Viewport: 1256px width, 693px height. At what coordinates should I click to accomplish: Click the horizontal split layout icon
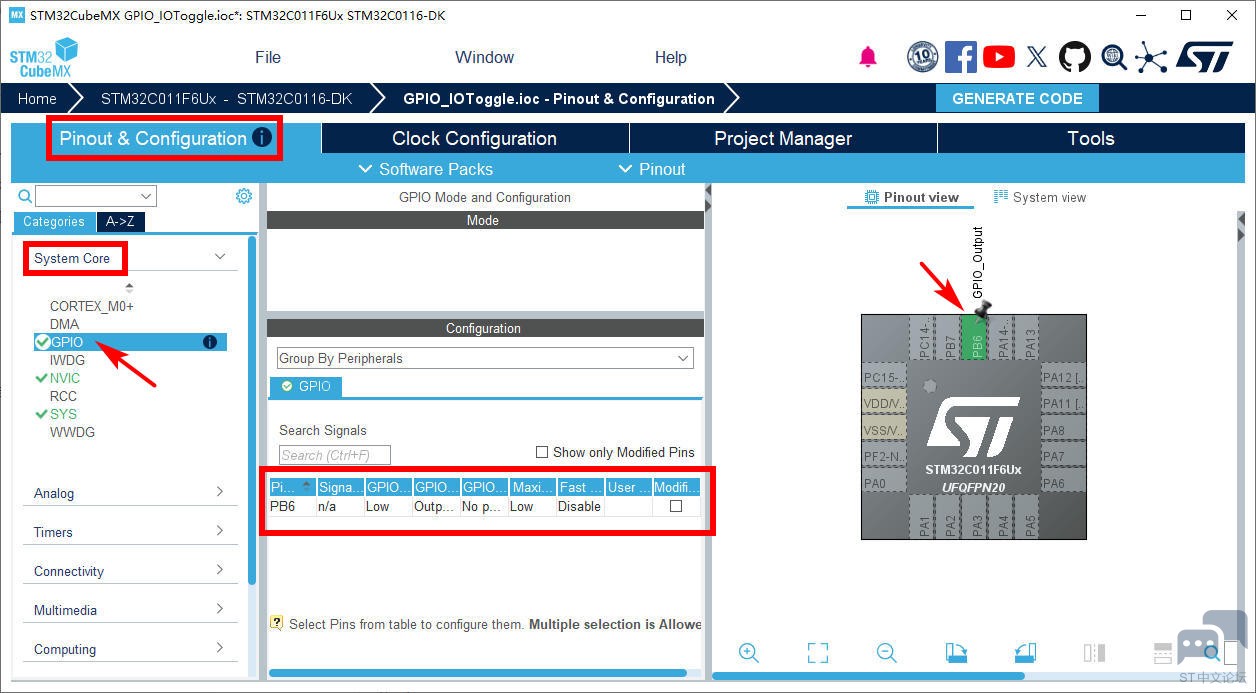[1162, 653]
